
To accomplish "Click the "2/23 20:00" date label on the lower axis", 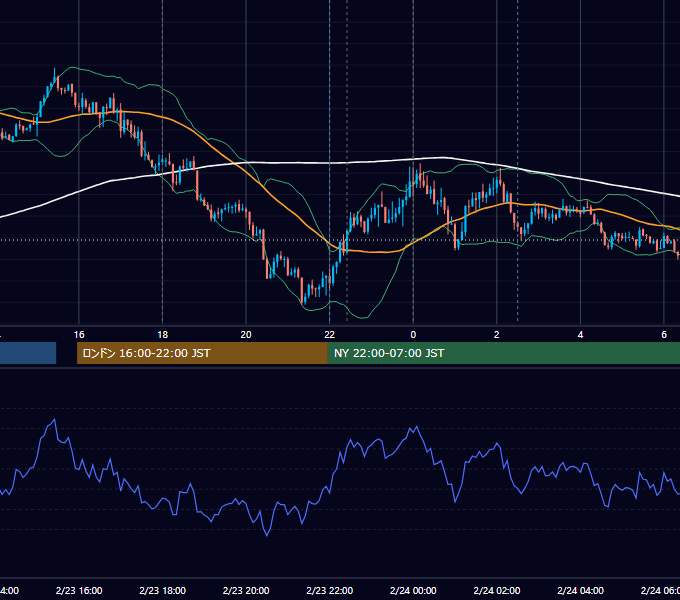I will click(x=246, y=590).
